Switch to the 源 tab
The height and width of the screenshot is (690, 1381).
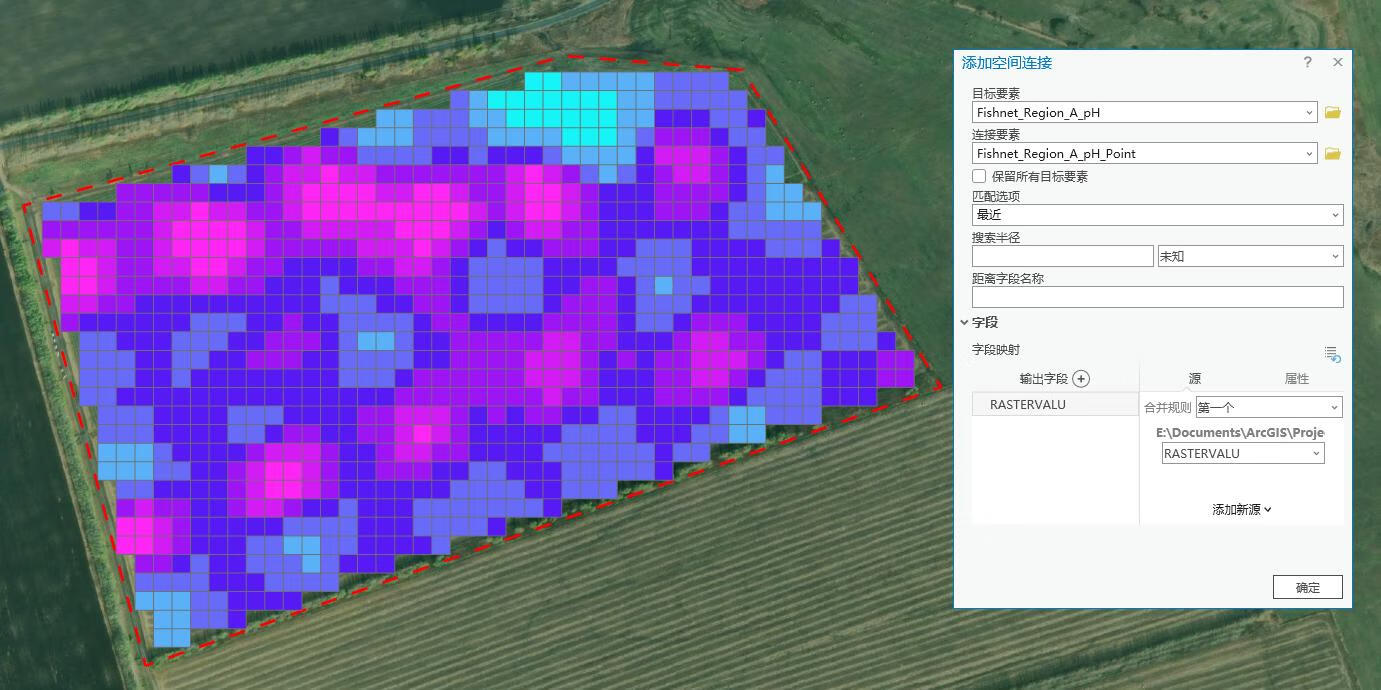tap(1194, 379)
